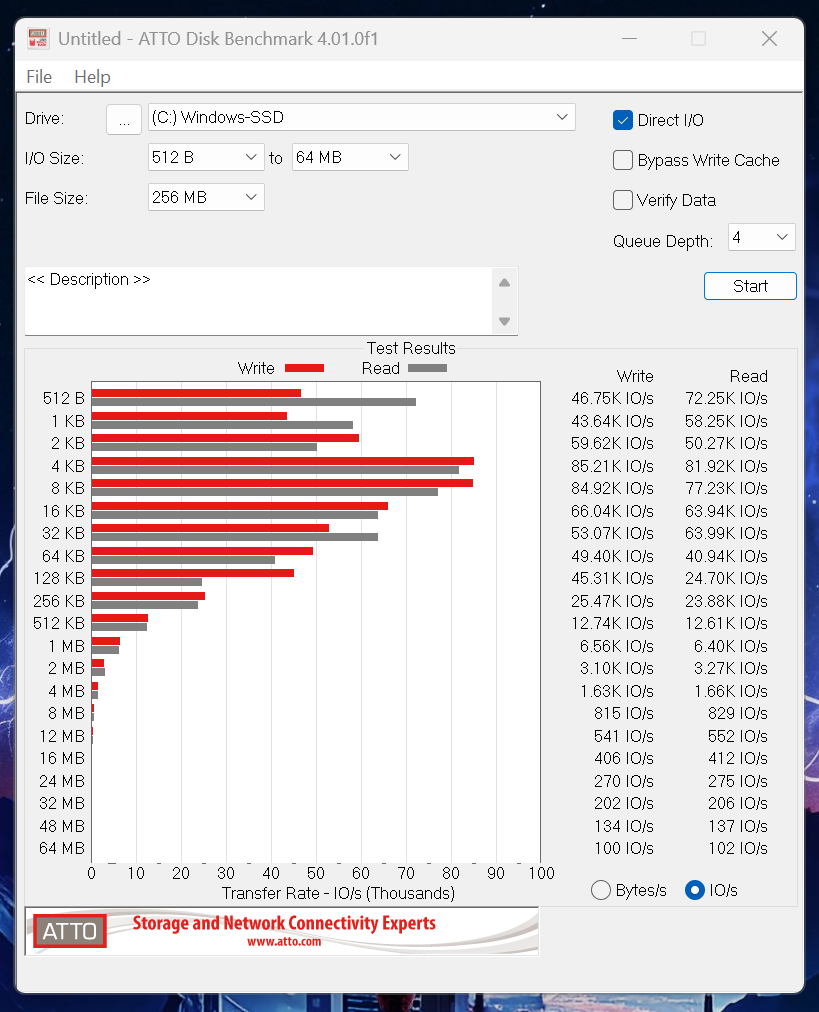Click the 84.92K IO/s write value
819x1012 pixels.
point(612,488)
